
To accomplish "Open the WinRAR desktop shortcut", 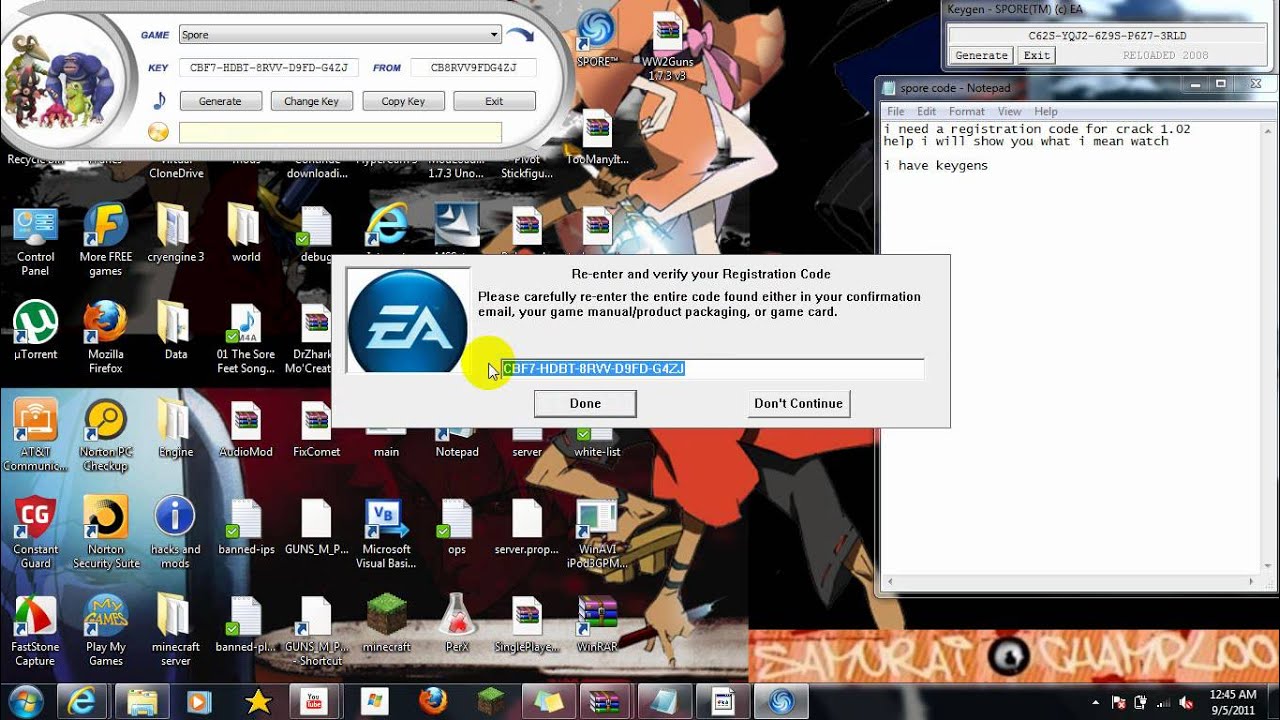I will [x=597, y=624].
